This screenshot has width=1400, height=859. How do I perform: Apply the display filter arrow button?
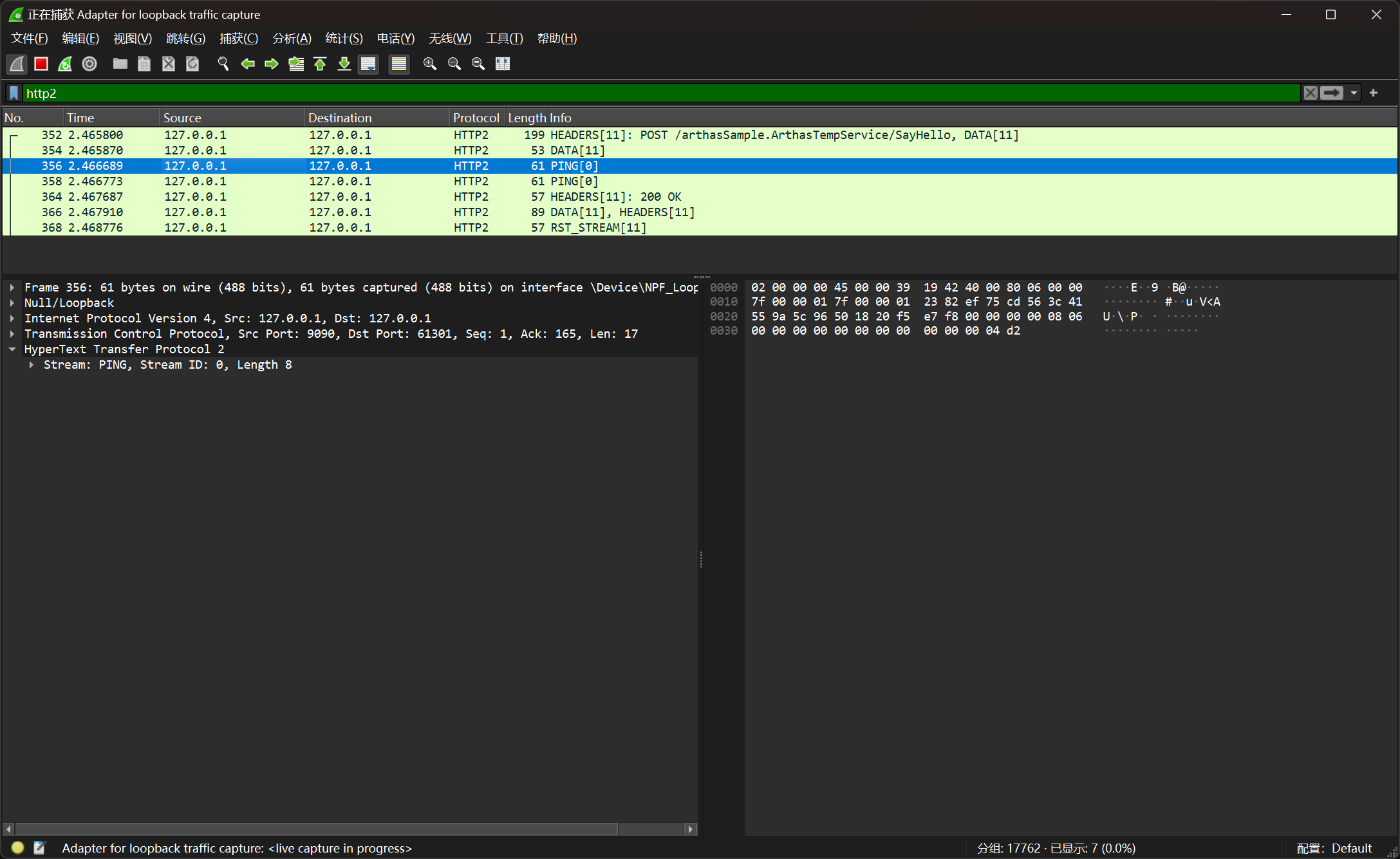1332,93
